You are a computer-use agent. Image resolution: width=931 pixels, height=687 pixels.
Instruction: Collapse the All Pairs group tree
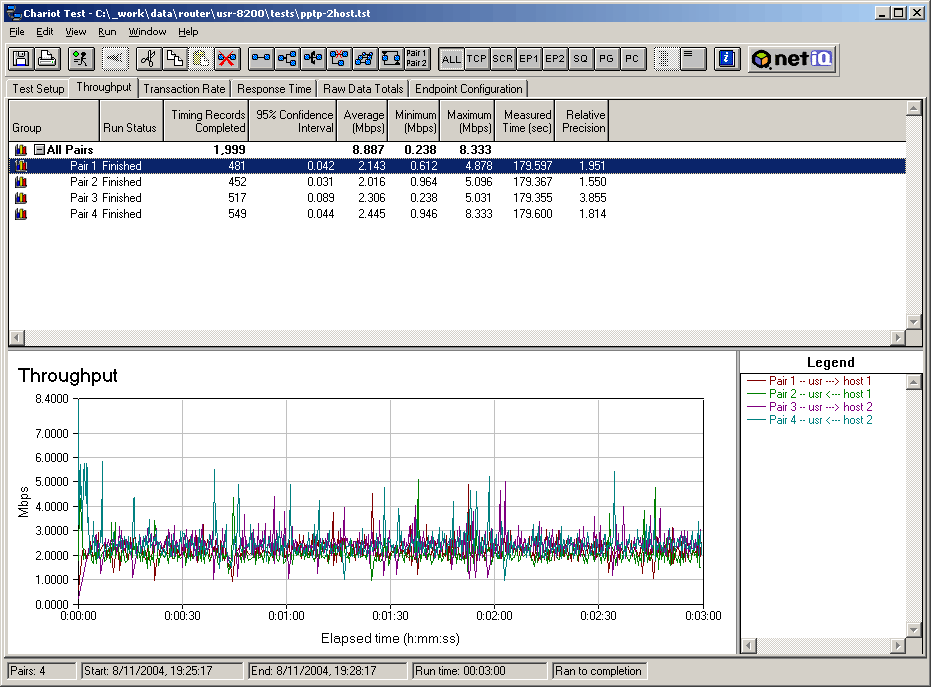[39, 150]
